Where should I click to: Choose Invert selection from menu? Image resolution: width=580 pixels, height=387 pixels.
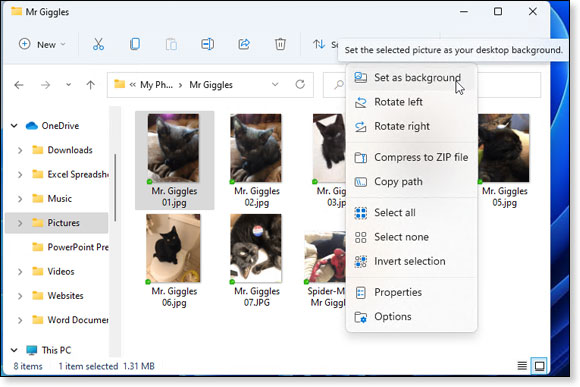click(412, 261)
